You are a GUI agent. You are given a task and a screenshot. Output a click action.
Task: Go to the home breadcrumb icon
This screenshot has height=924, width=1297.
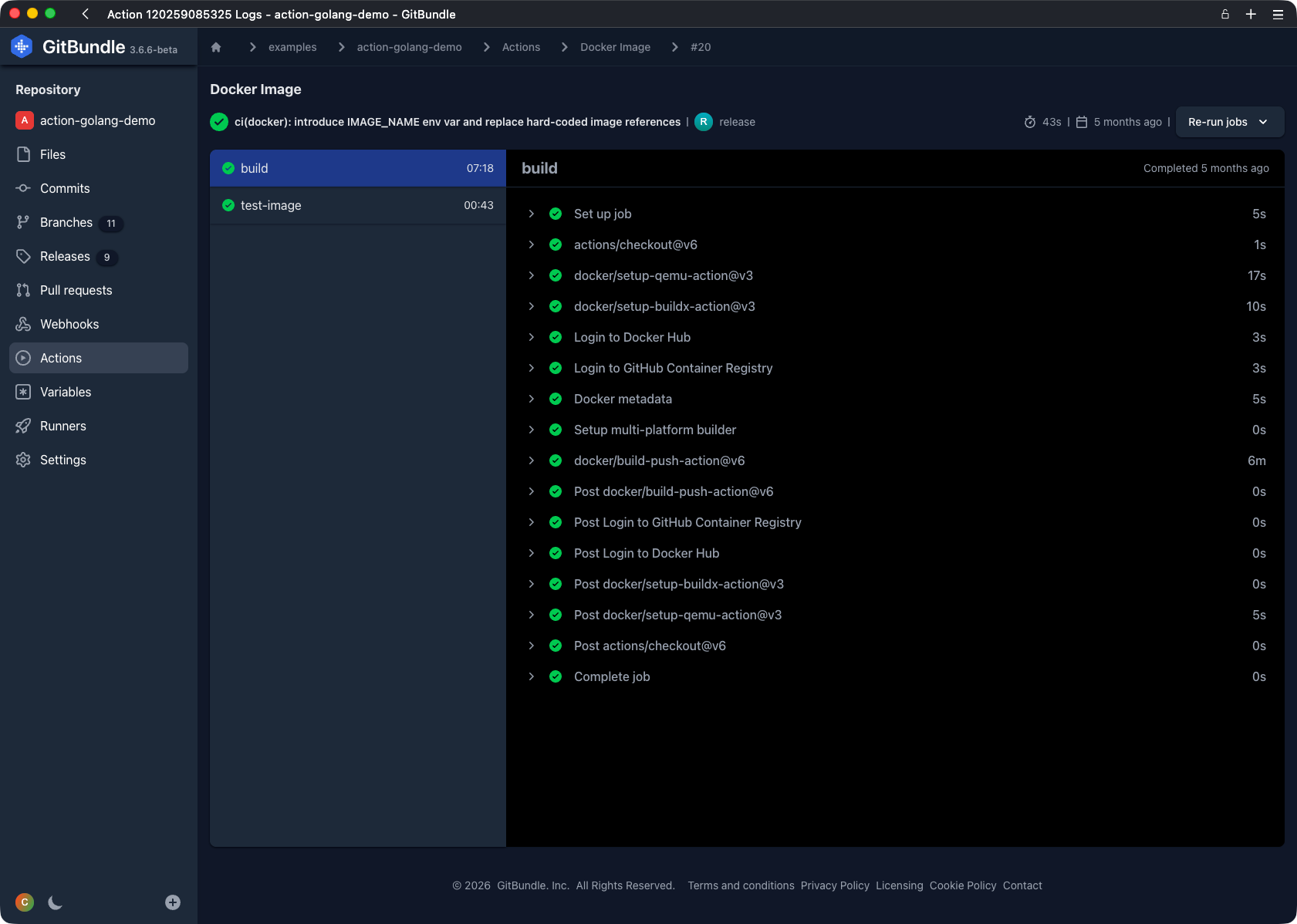[216, 47]
